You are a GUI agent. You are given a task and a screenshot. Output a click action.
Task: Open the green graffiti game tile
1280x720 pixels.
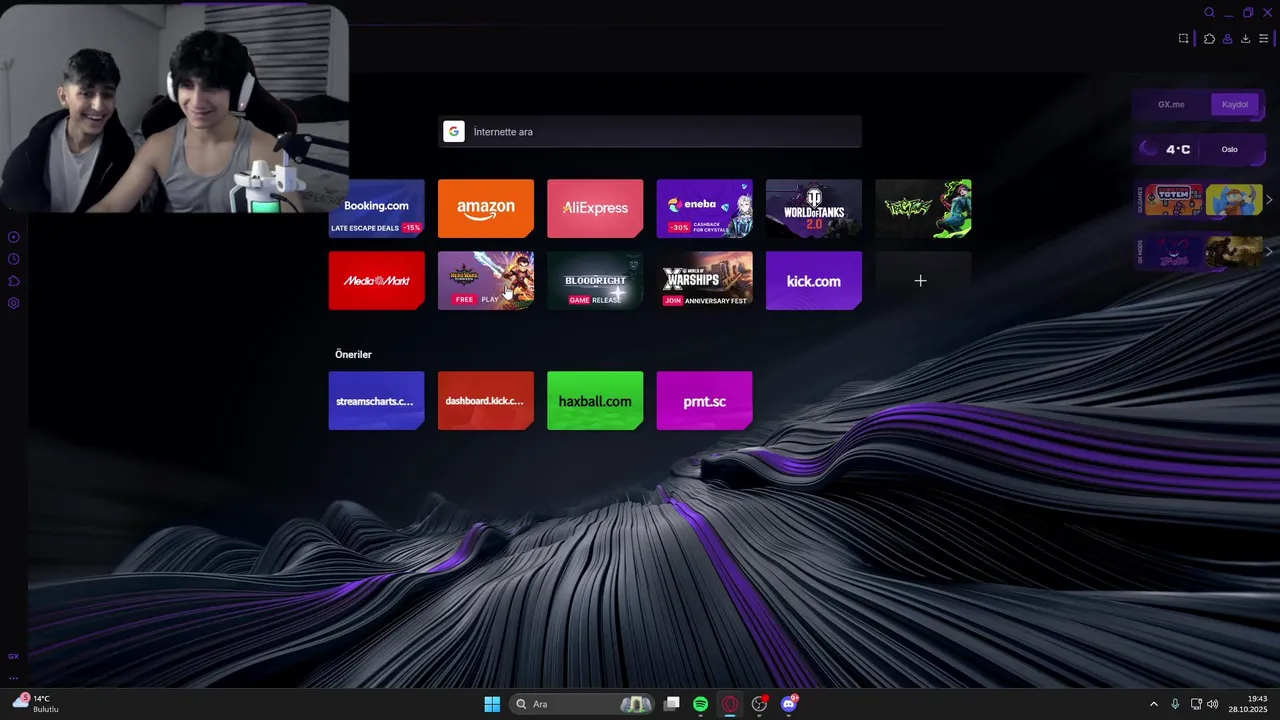pyautogui.click(x=923, y=208)
